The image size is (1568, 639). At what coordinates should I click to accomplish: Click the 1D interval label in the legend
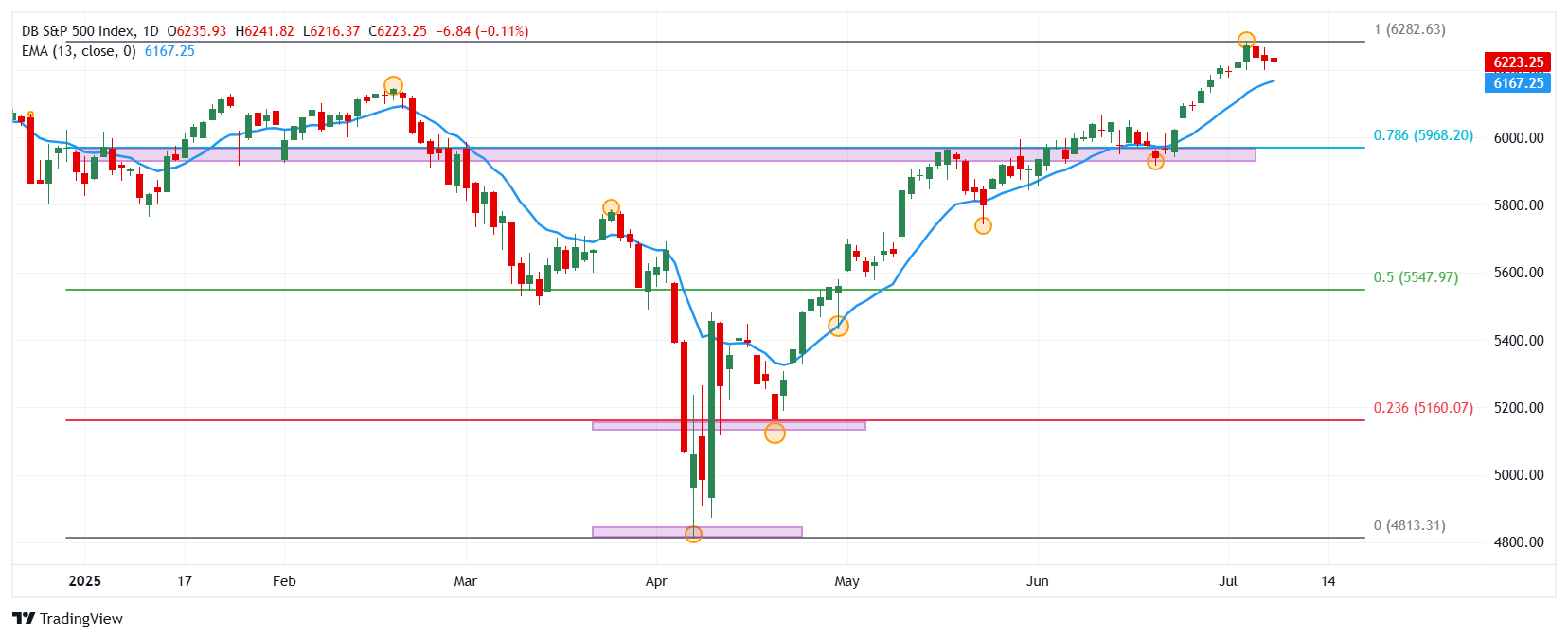click(x=151, y=31)
